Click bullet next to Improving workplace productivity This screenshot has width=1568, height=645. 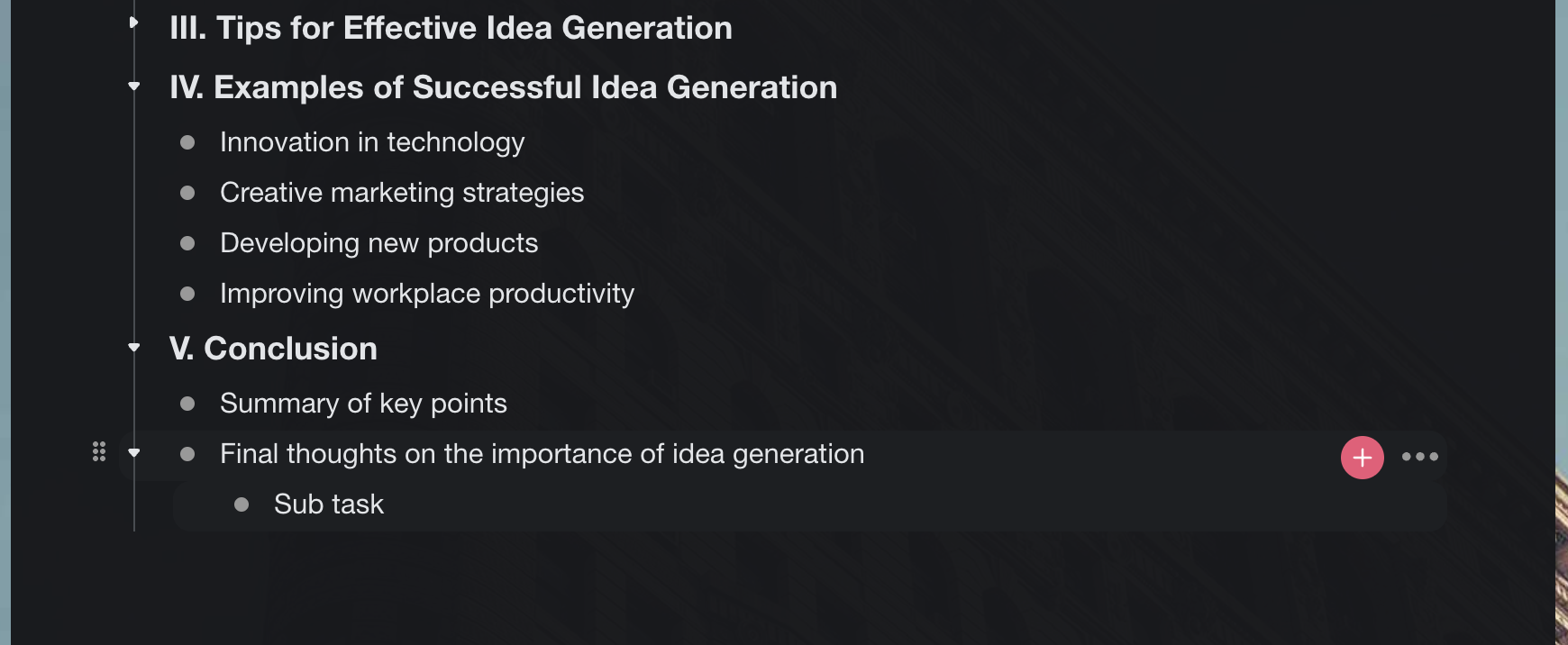[187, 294]
